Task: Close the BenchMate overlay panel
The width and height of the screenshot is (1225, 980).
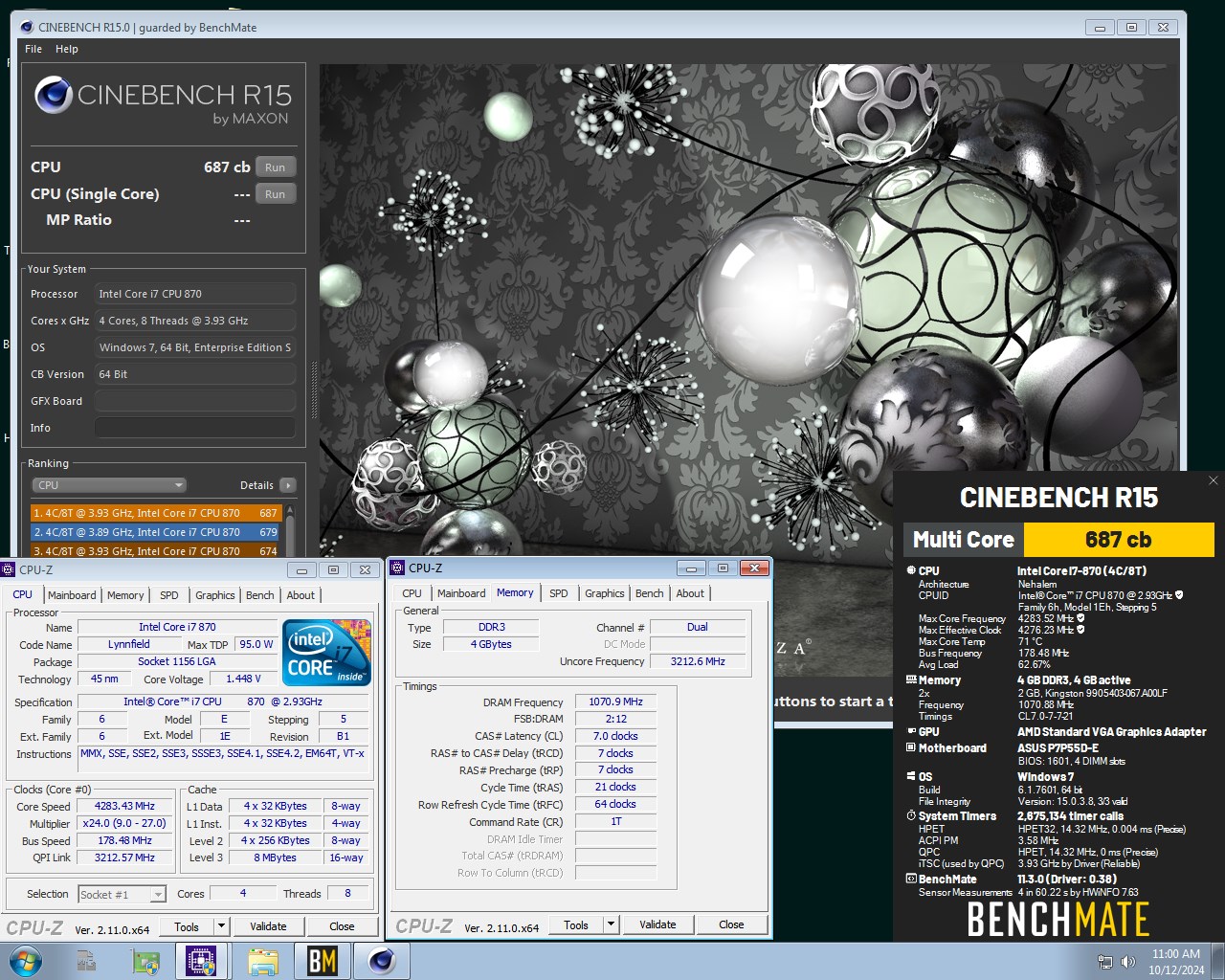Action: coord(1213,480)
